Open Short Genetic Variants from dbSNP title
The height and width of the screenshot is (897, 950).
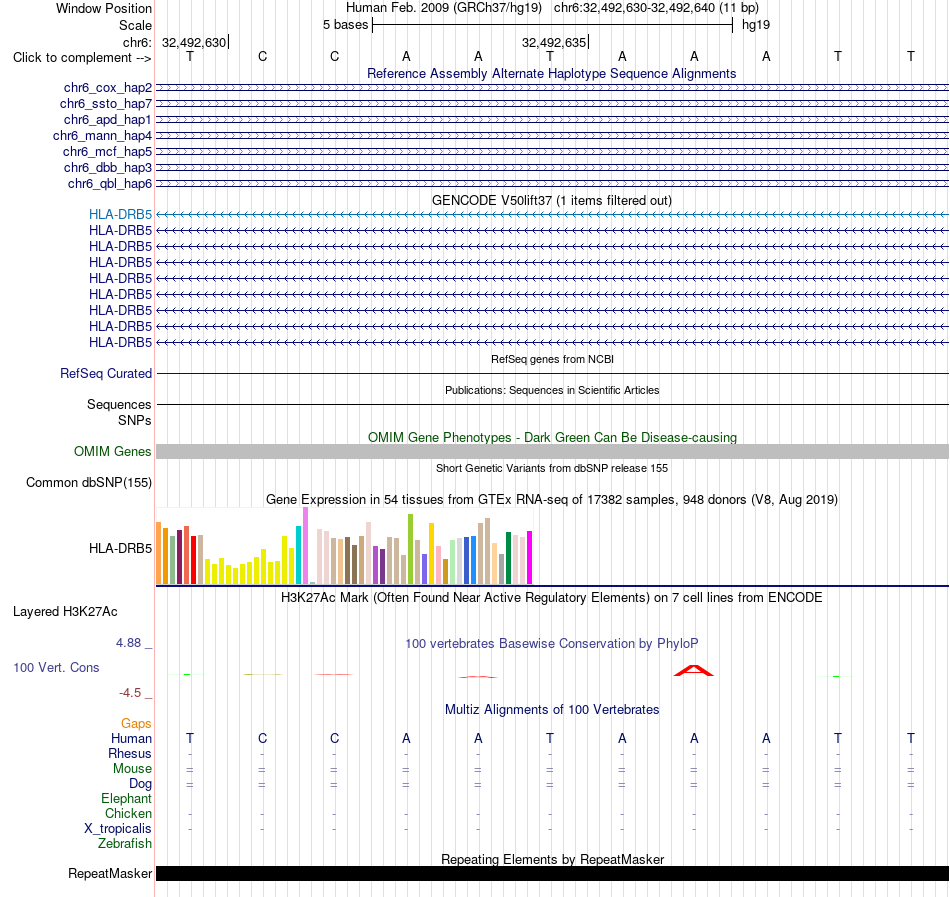552,468
